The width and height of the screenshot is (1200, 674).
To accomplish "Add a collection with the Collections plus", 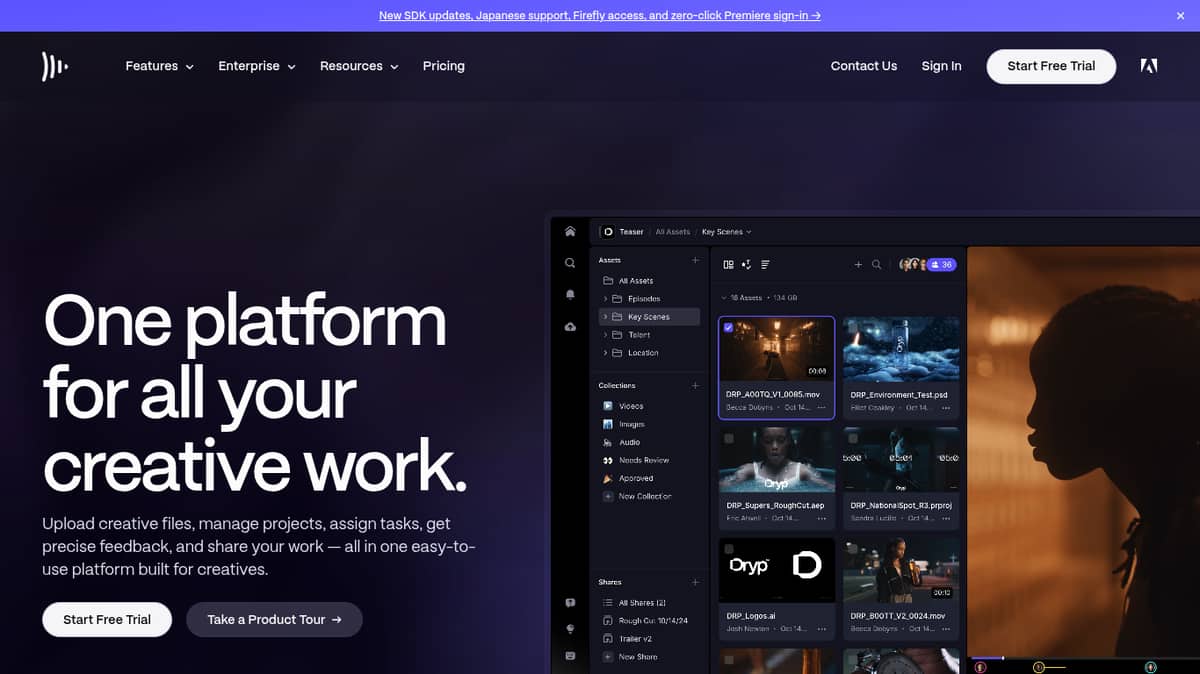I will 696,386.
